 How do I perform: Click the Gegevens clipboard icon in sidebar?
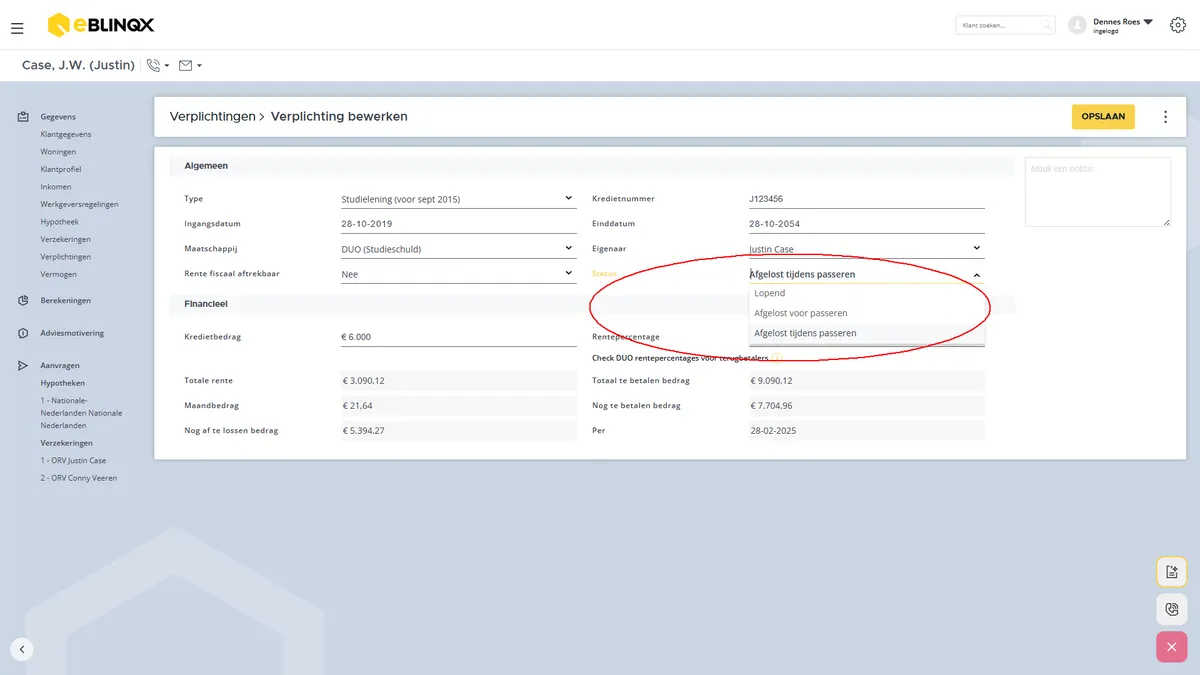coord(23,117)
